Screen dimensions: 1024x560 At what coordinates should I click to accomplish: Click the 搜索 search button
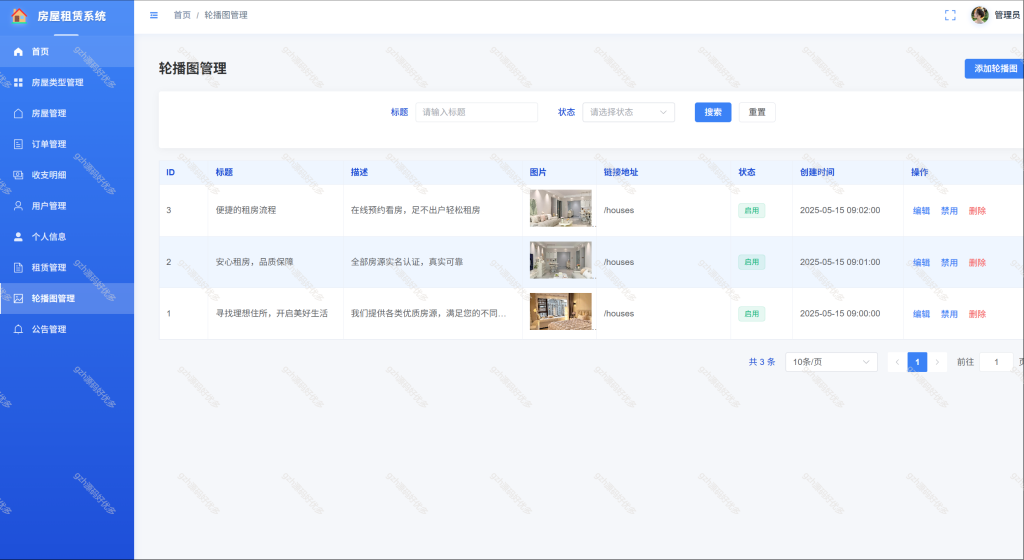click(712, 112)
